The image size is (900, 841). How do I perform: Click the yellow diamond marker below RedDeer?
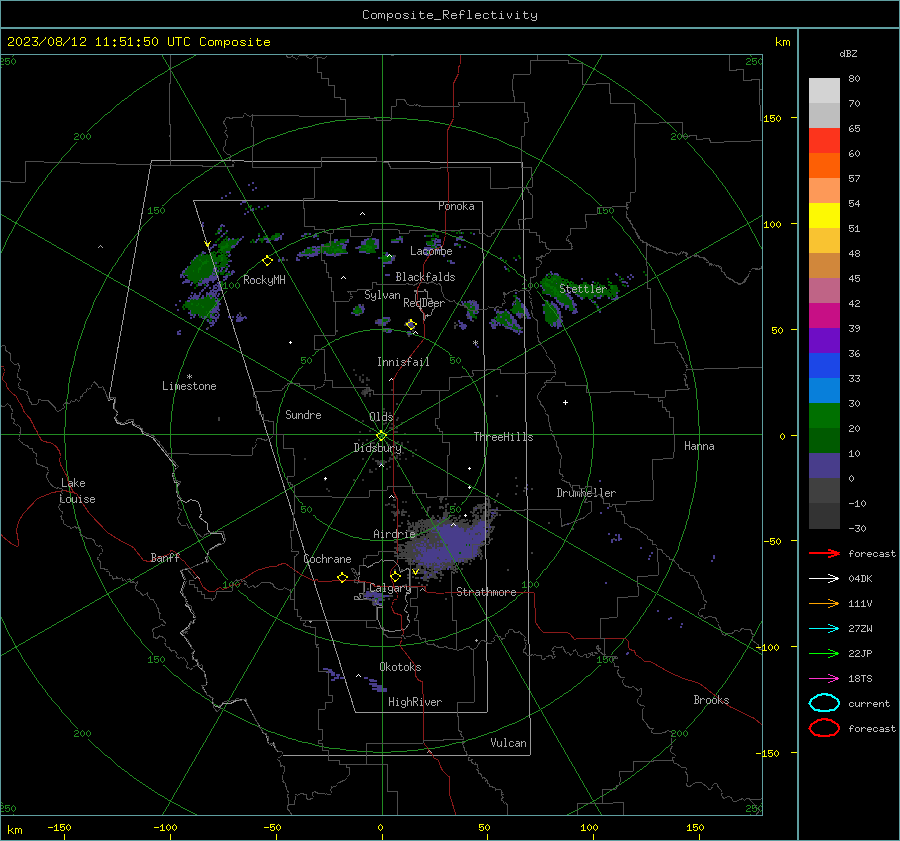[411, 325]
